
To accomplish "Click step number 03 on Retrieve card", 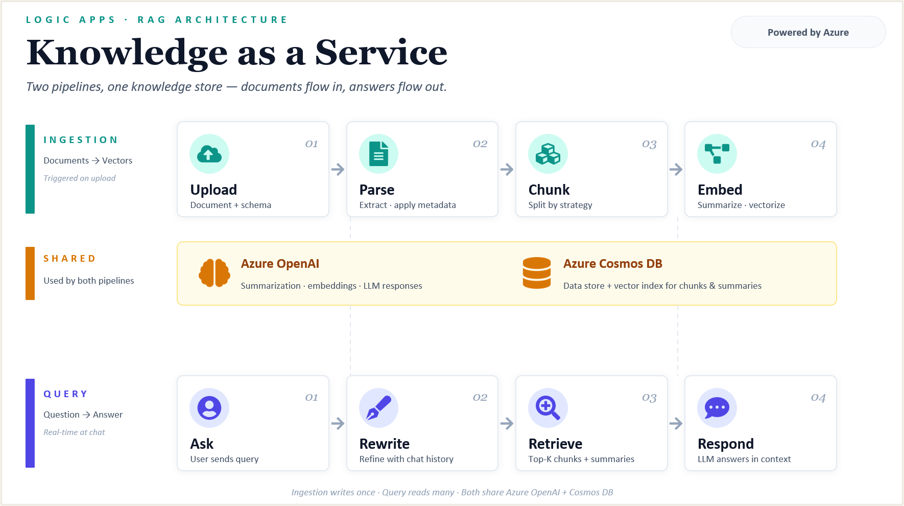I will (649, 398).
